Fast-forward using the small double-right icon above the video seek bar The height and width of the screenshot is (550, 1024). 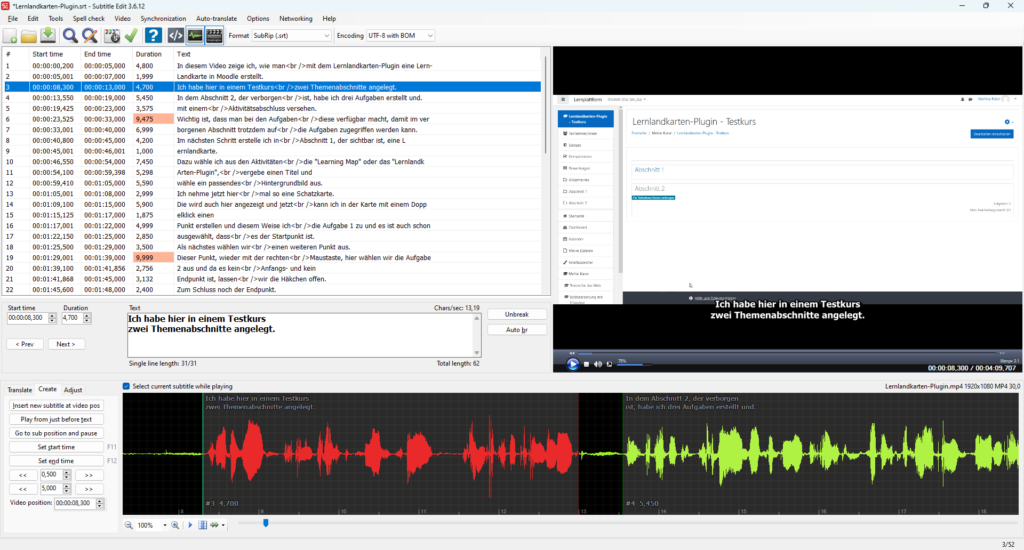coord(1002,353)
